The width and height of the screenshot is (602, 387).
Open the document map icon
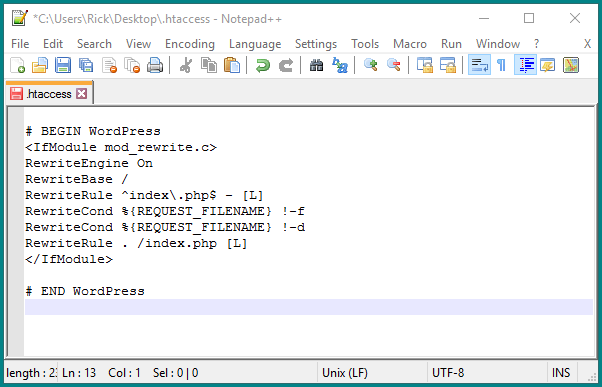pos(571,65)
